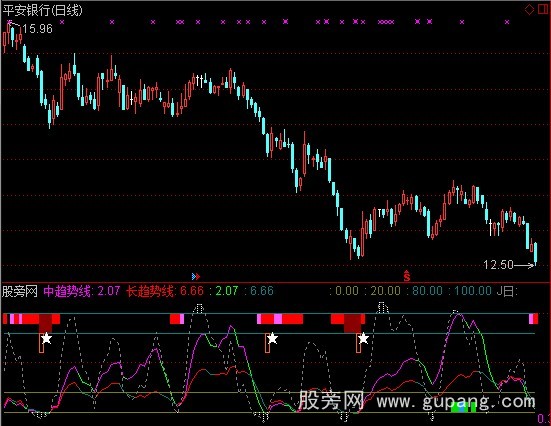Select the chart title 平安银行(日线)
Viewport: 551px width, 426px height.
pyautogui.click(x=42, y=10)
